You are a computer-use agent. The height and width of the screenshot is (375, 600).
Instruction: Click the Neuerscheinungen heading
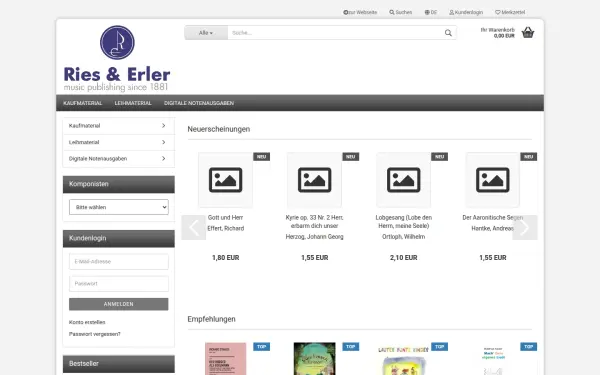coord(218,129)
